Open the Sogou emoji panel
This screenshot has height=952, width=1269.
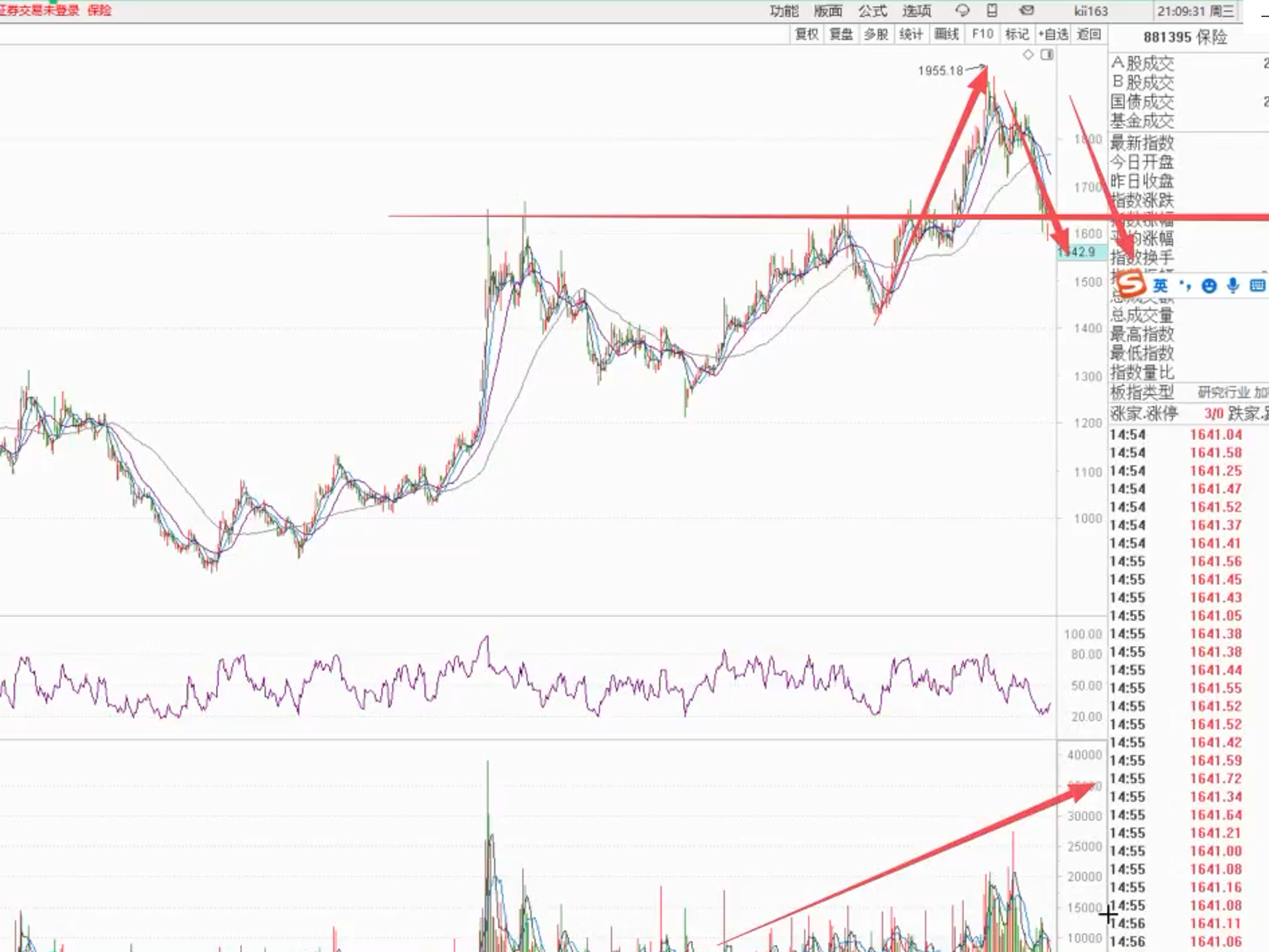(1209, 286)
